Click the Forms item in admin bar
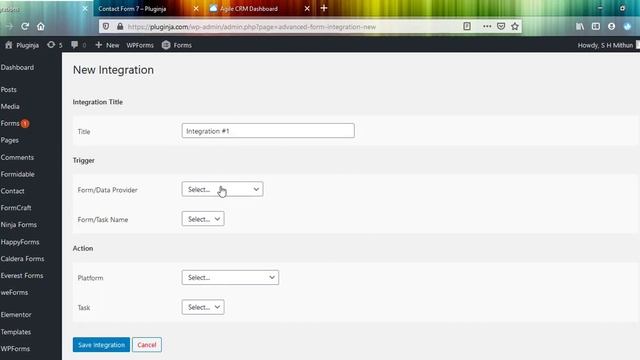This screenshot has height=360, width=640. (177, 45)
